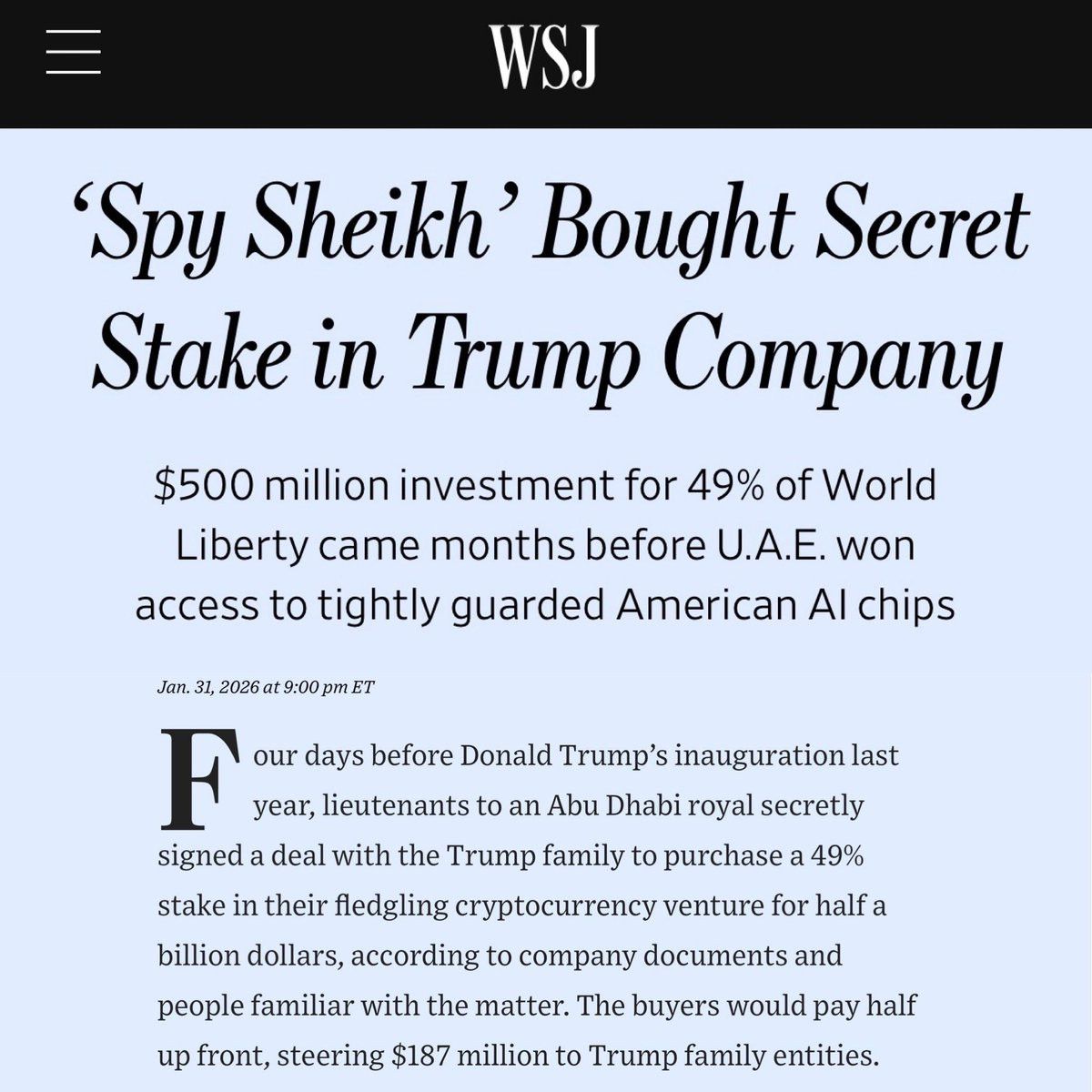Click the 'Trump family entities' closing phrase
Screen dimensions: 1092x1092
pyautogui.click(x=733, y=1056)
